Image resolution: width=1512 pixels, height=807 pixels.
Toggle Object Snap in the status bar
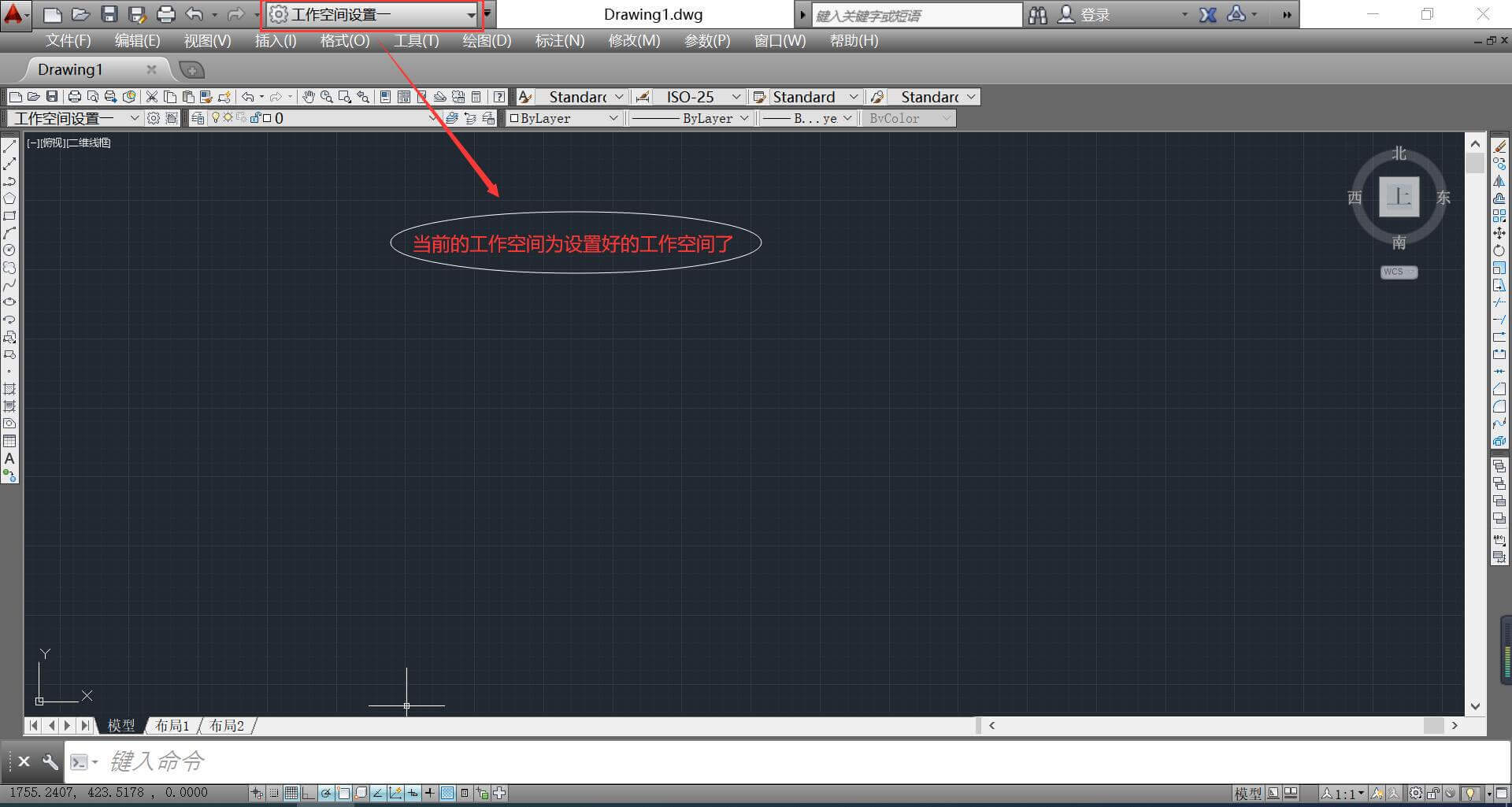(x=343, y=793)
